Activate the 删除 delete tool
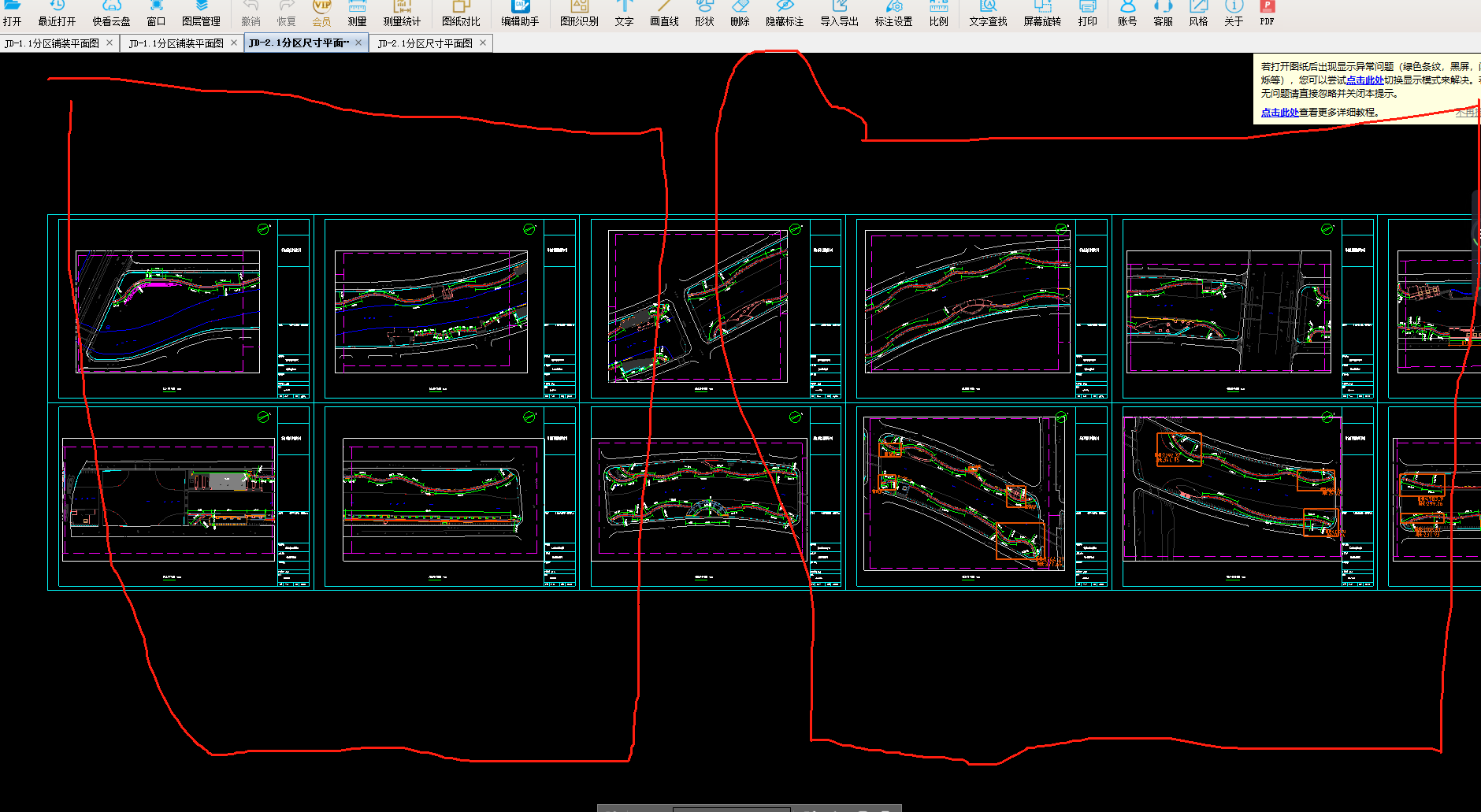 coord(740,13)
